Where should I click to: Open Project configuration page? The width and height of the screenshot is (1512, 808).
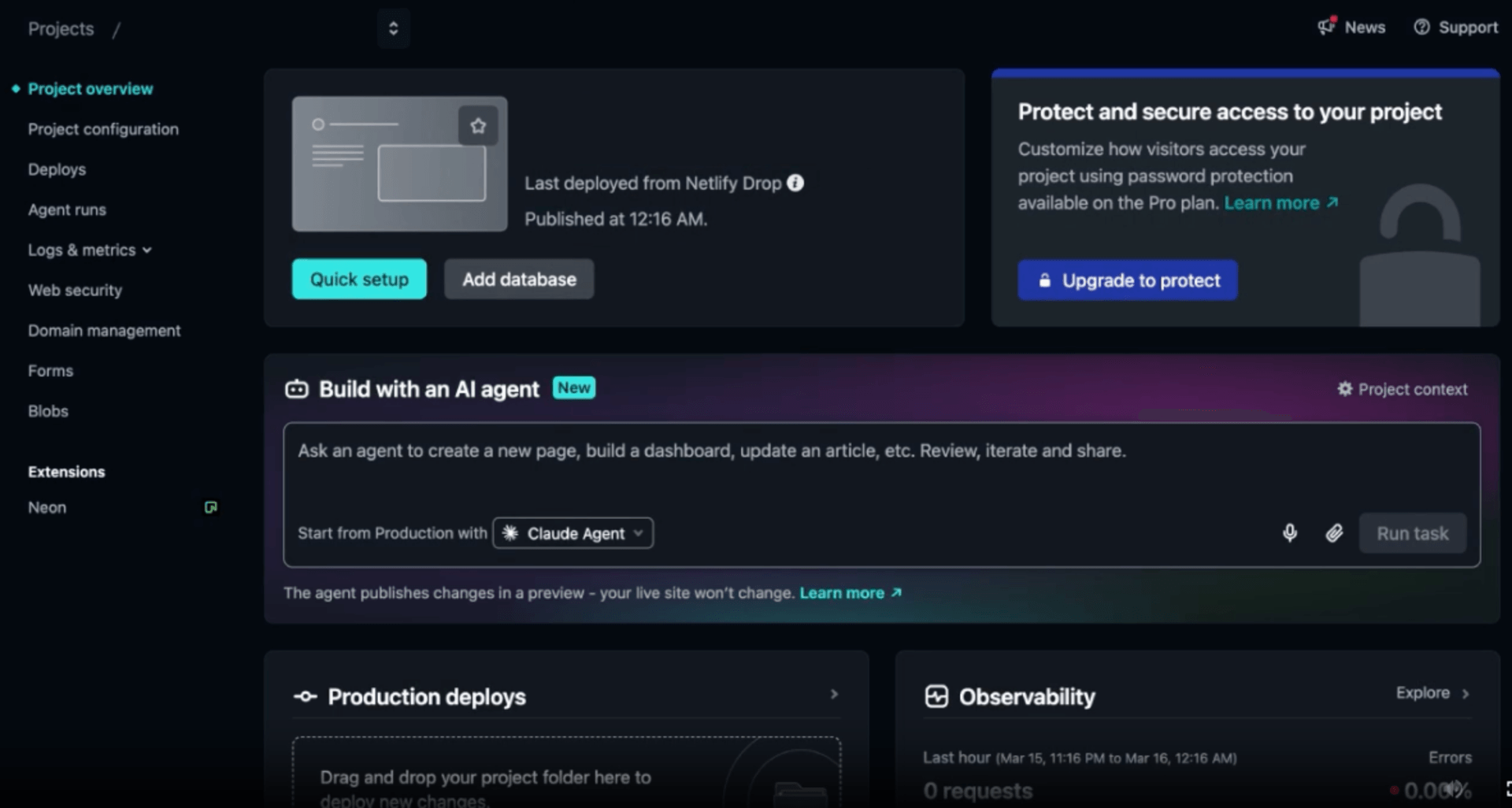pos(103,129)
